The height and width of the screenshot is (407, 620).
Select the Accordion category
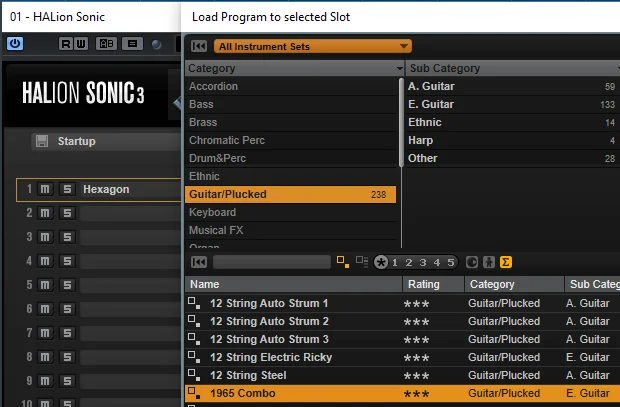pyautogui.click(x=291, y=86)
